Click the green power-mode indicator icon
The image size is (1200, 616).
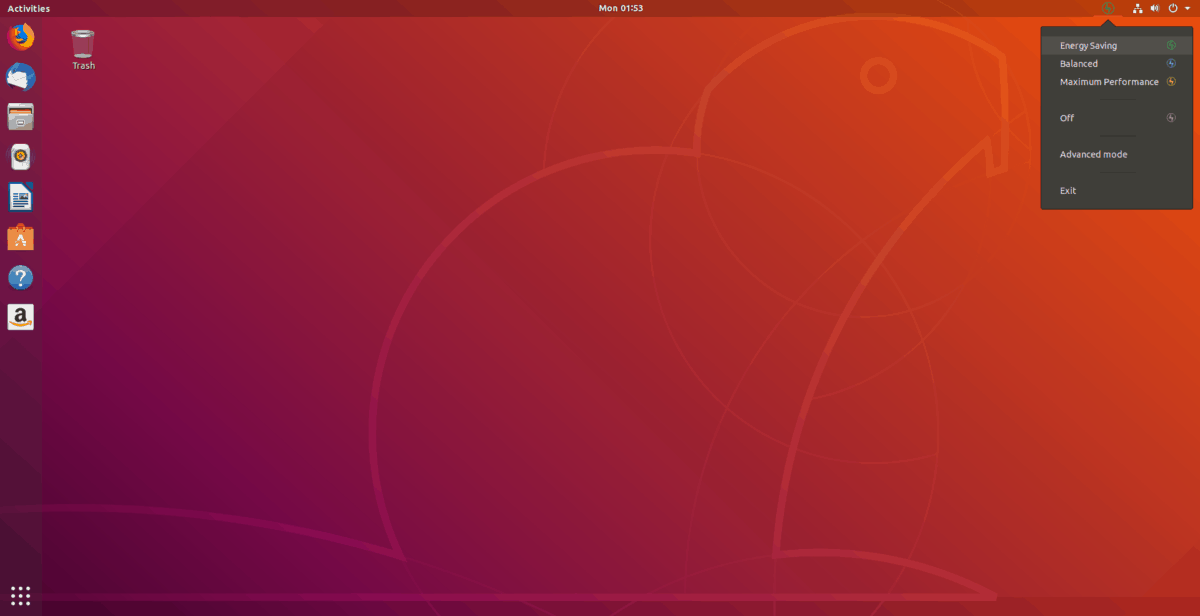(x=1106, y=8)
